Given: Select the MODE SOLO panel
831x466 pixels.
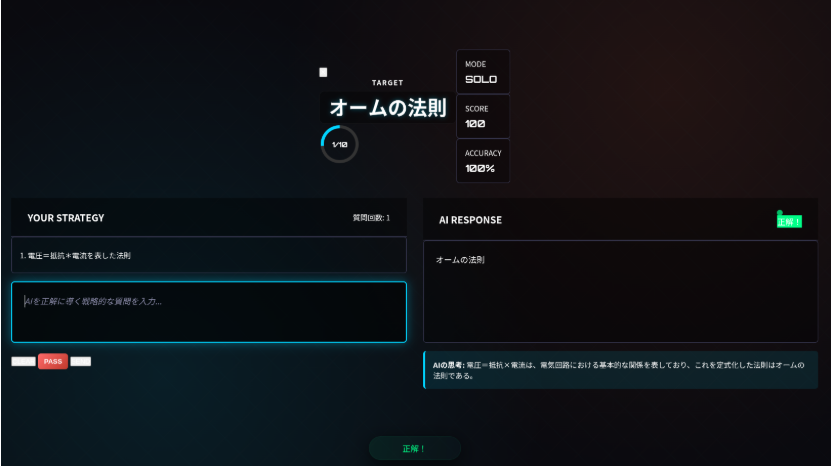Looking at the screenshot, I should click(x=483, y=72).
